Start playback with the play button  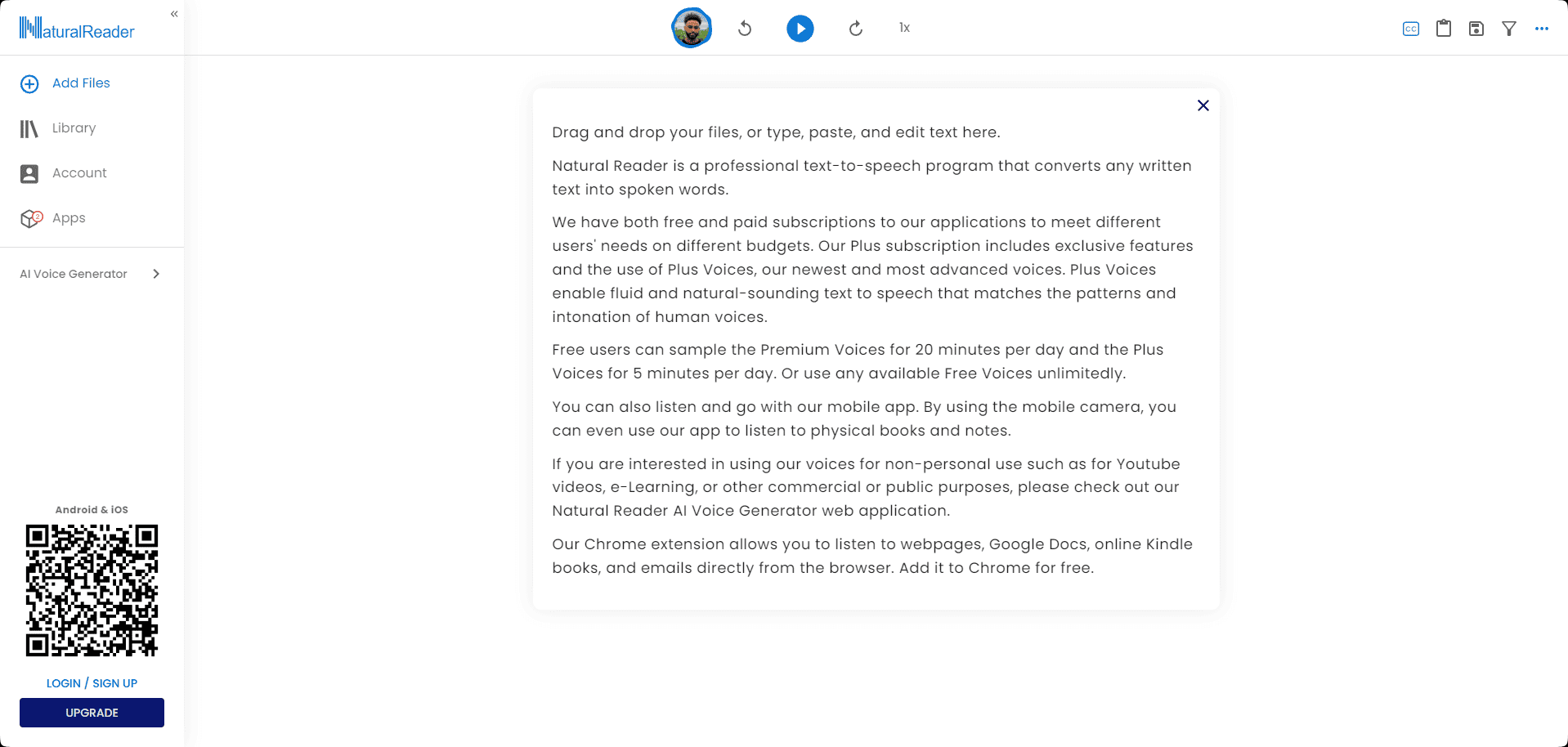(800, 29)
